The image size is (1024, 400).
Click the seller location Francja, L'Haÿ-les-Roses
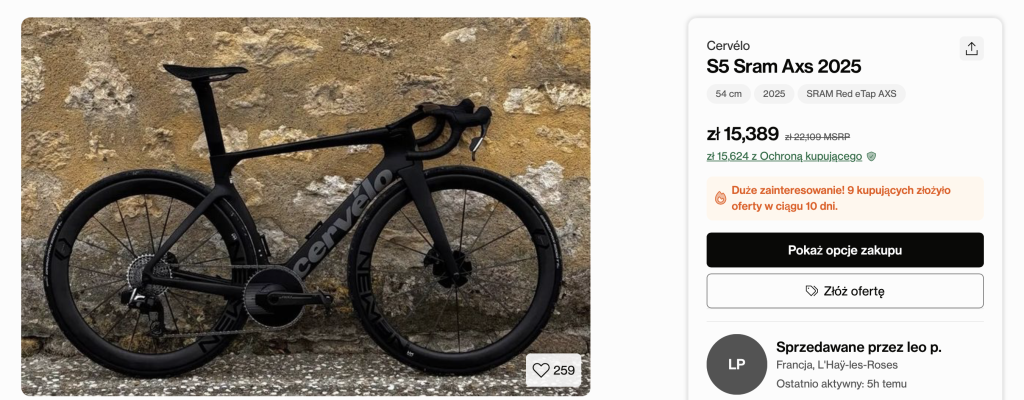point(841,365)
